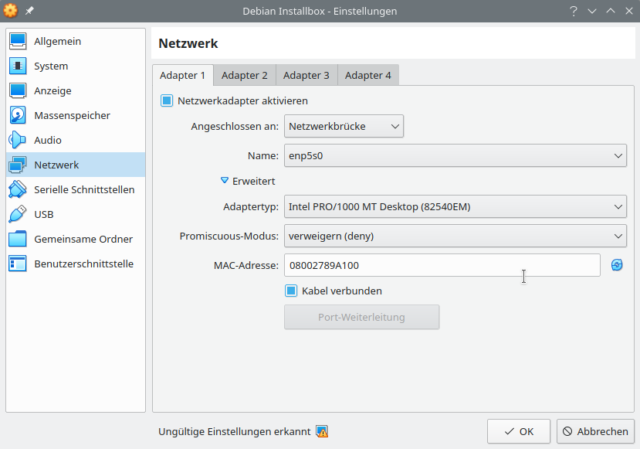Open the Angeschlossen an Netzwerkbrücke dropdown
This screenshot has width=640, height=449.
tap(344, 126)
